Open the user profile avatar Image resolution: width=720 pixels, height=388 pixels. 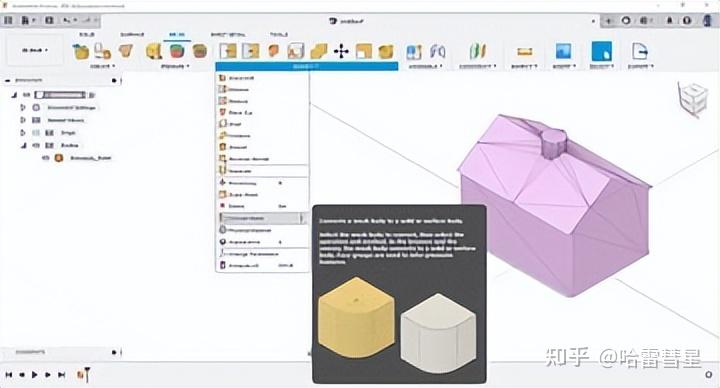pos(708,21)
